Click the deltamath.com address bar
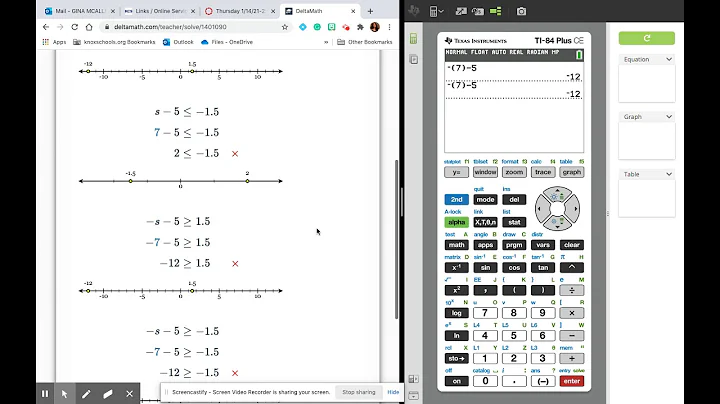The height and width of the screenshot is (404, 720). coord(193,27)
